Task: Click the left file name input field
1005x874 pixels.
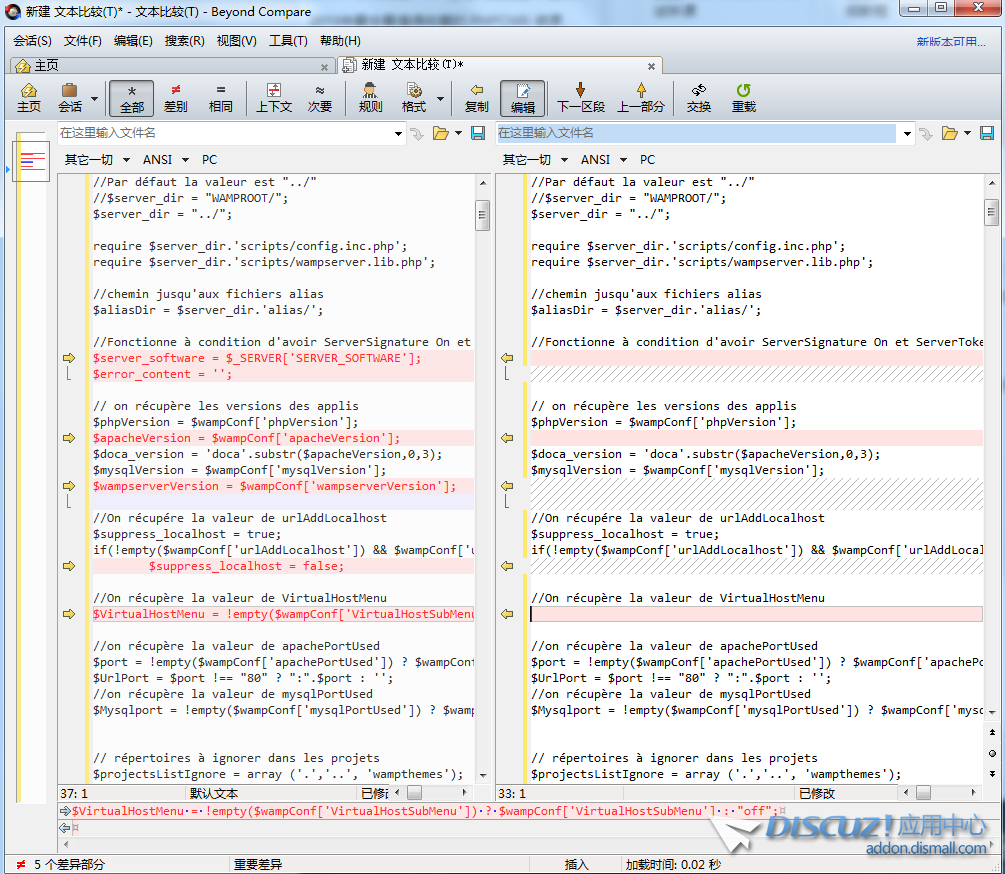Action: (x=224, y=133)
